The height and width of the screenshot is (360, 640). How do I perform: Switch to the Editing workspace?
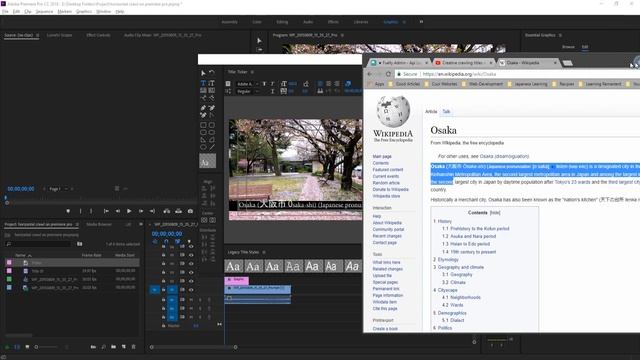point(282,22)
